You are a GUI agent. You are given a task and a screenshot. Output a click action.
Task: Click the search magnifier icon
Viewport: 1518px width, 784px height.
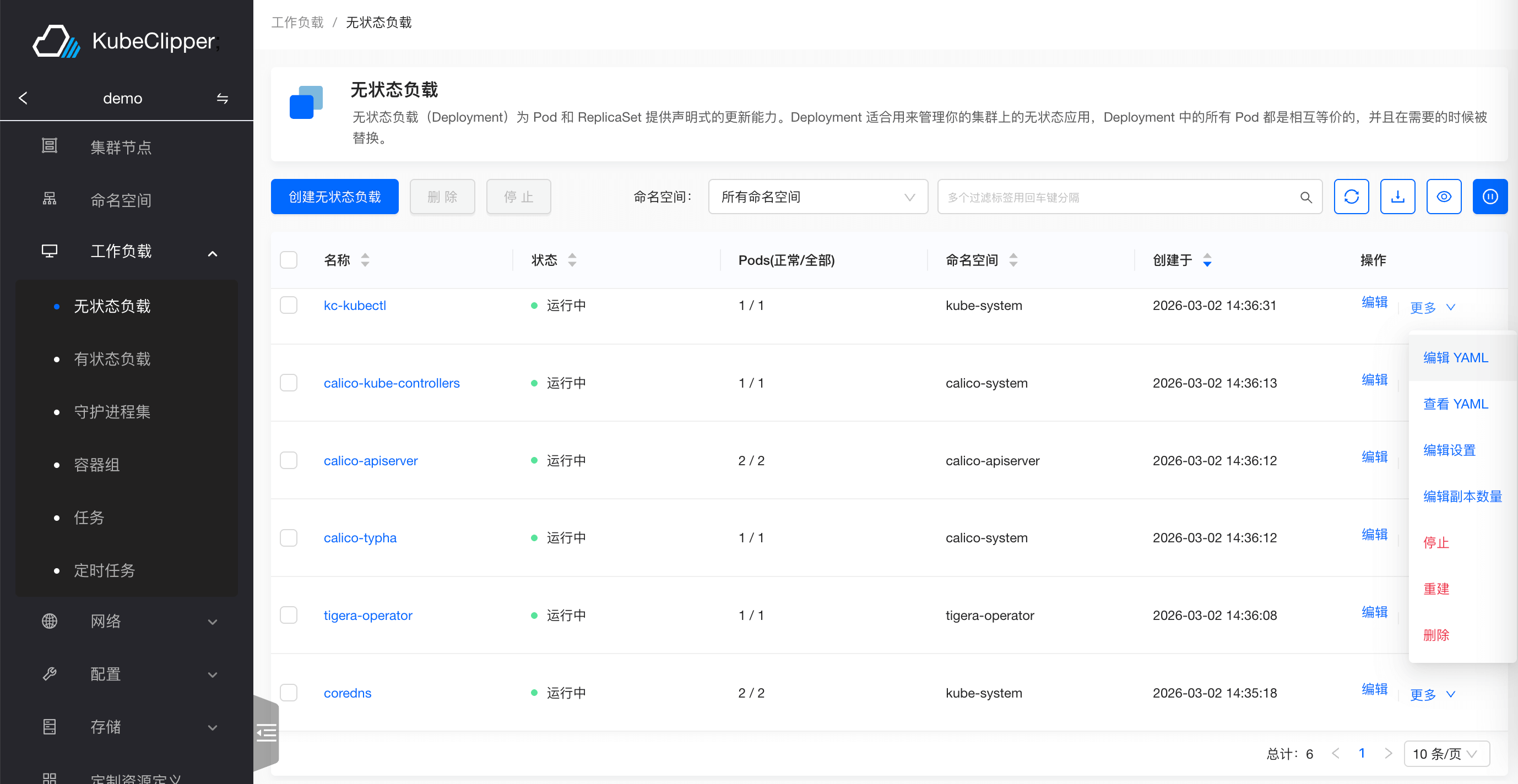point(1306,197)
